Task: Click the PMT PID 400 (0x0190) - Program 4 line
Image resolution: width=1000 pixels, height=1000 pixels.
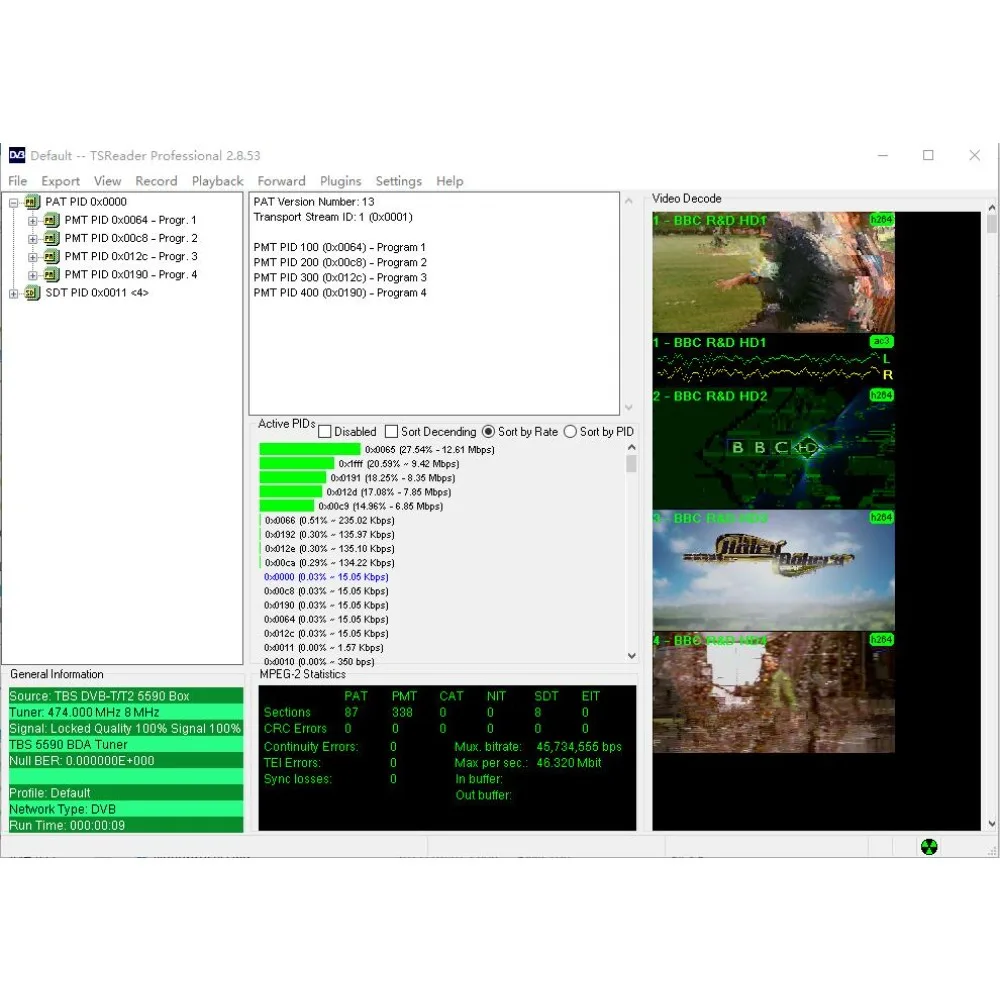Action: tap(340, 293)
